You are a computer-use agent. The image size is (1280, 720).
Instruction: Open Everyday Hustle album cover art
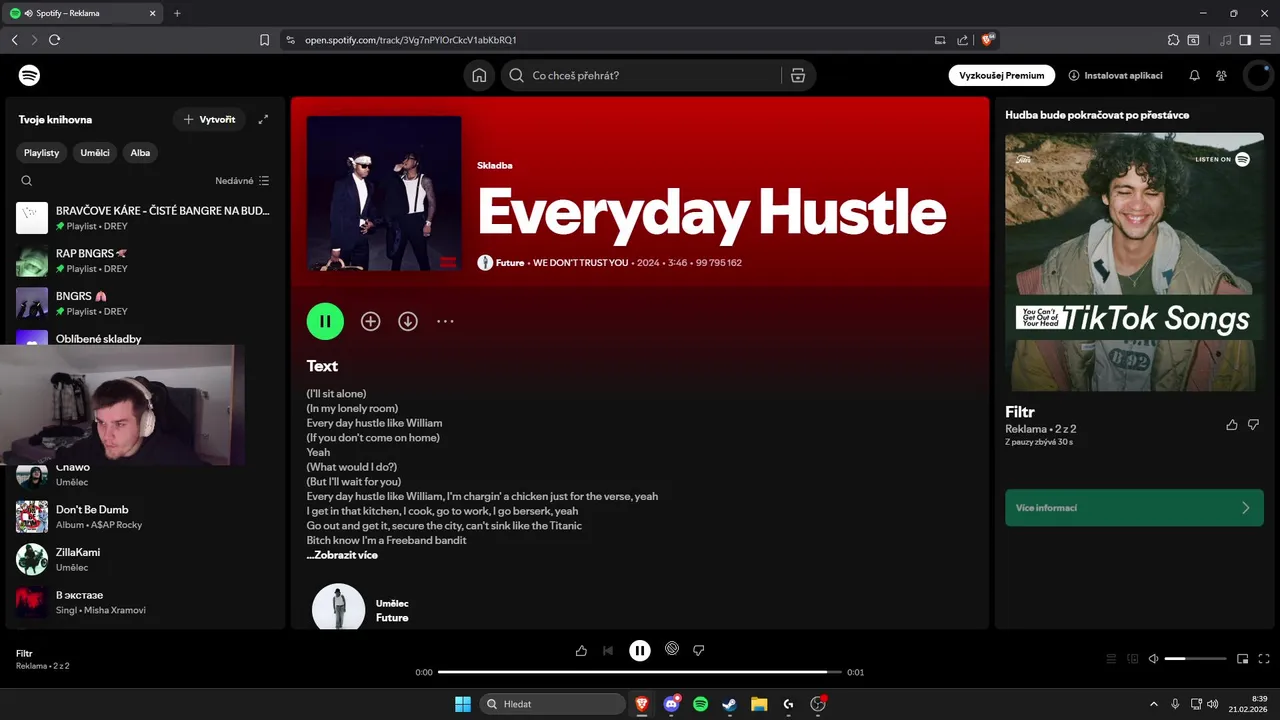pos(384,193)
